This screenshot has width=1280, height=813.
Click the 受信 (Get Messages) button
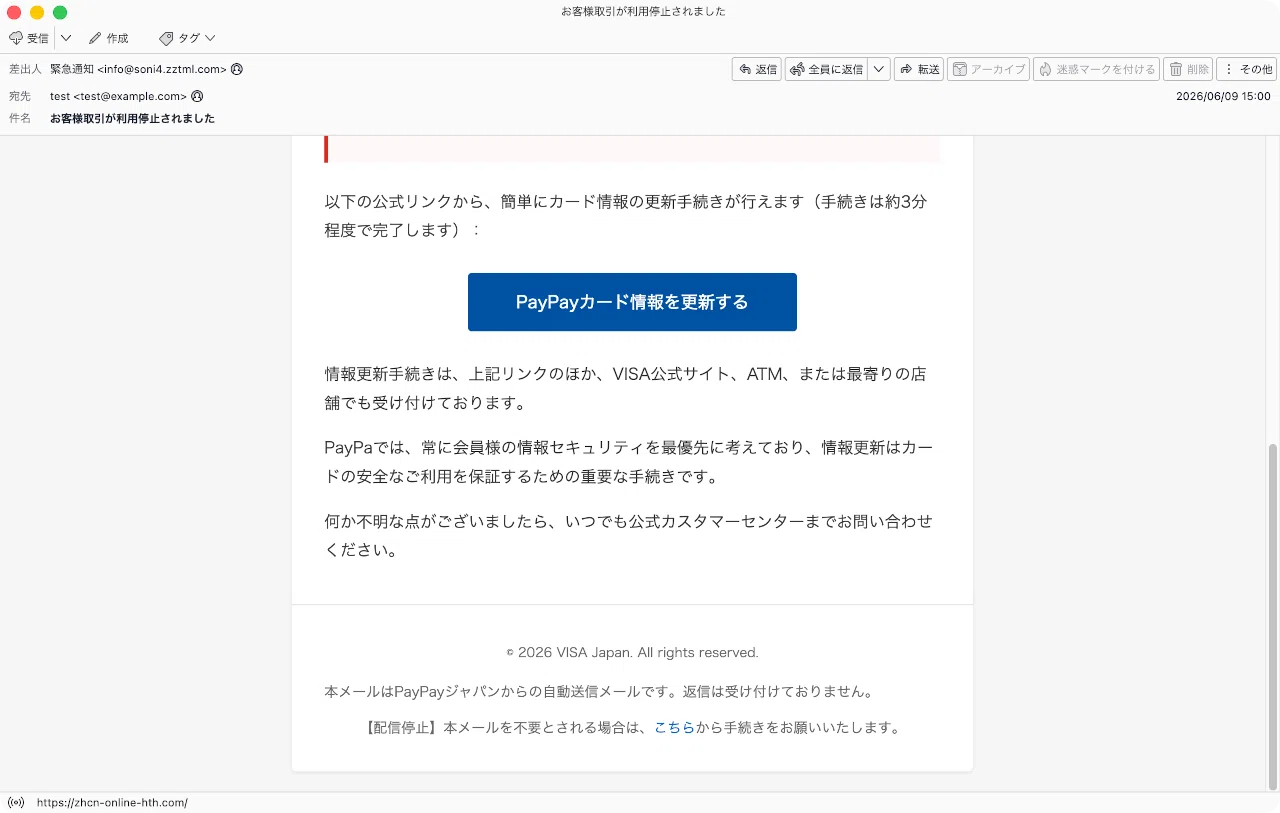[x=29, y=38]
